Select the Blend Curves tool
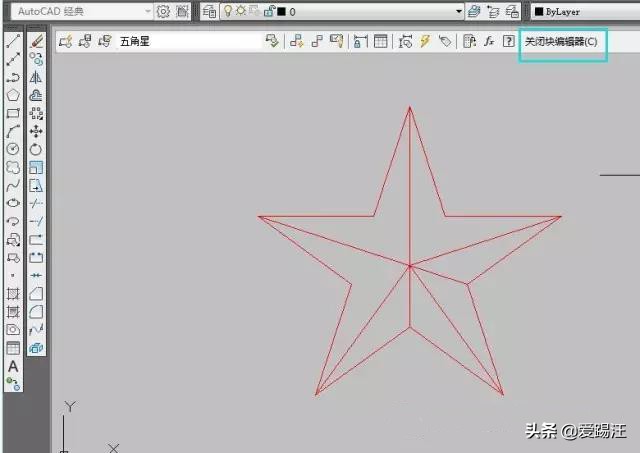This screenshot has width=640, height=453. 36,330
